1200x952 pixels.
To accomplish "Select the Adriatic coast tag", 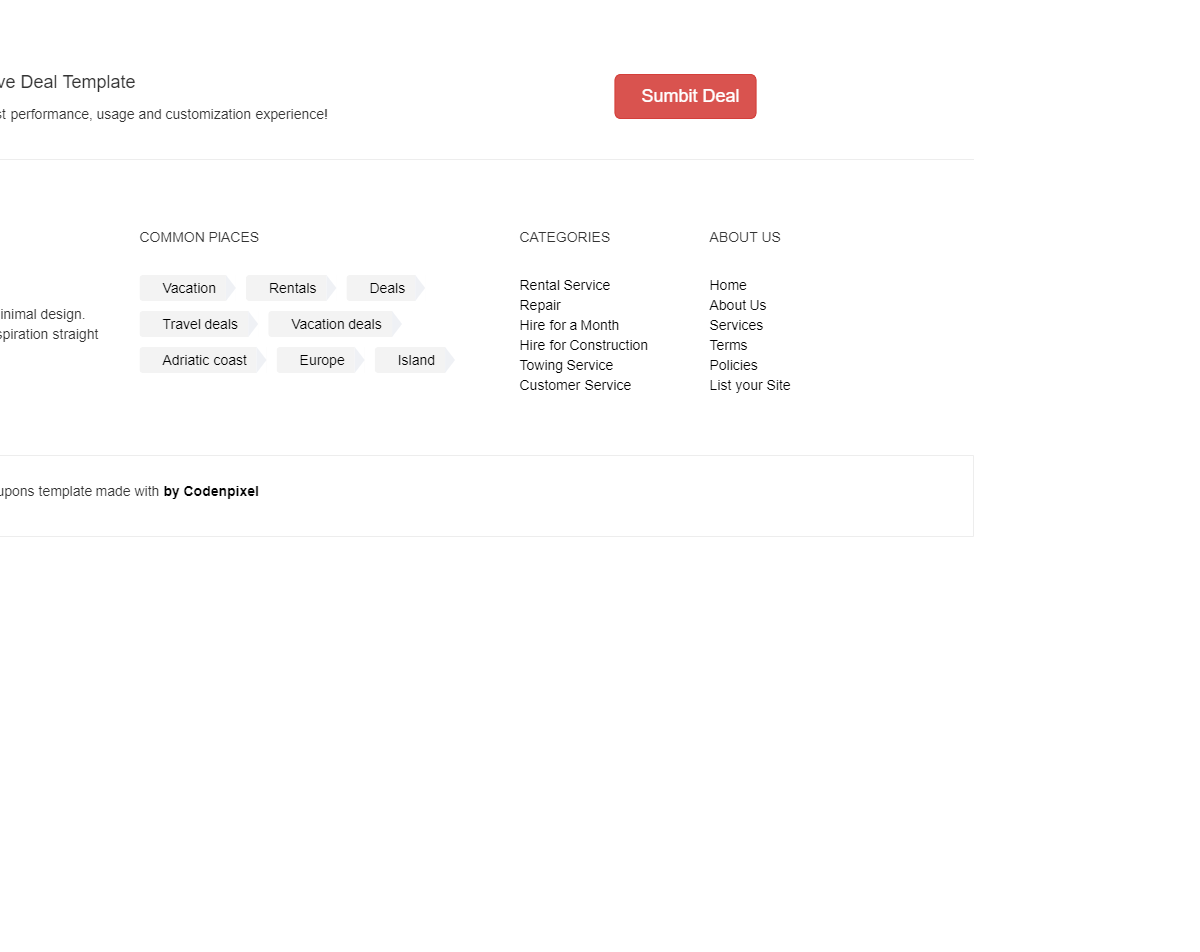I will [x=204, y=360].
